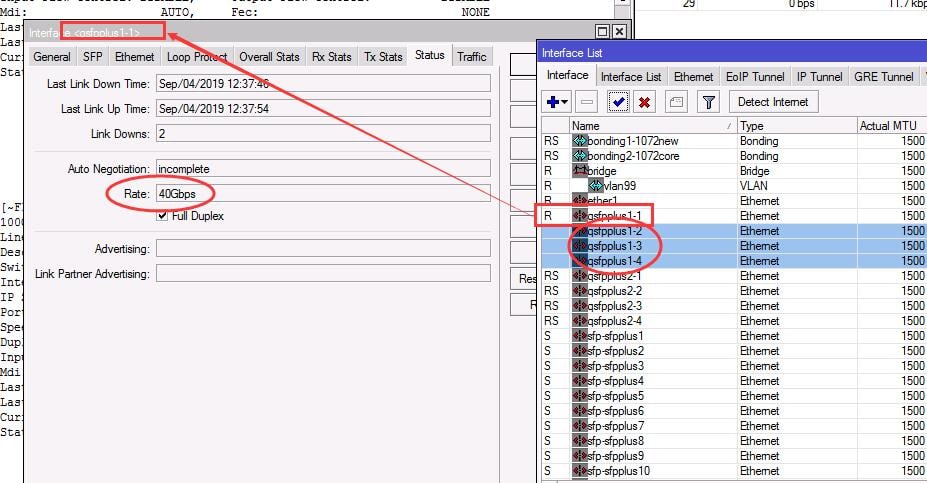Image resolution: width=927 pixels, height=483 pixels.
Task: Click the red X disable icon
Action: coord(644,102)
